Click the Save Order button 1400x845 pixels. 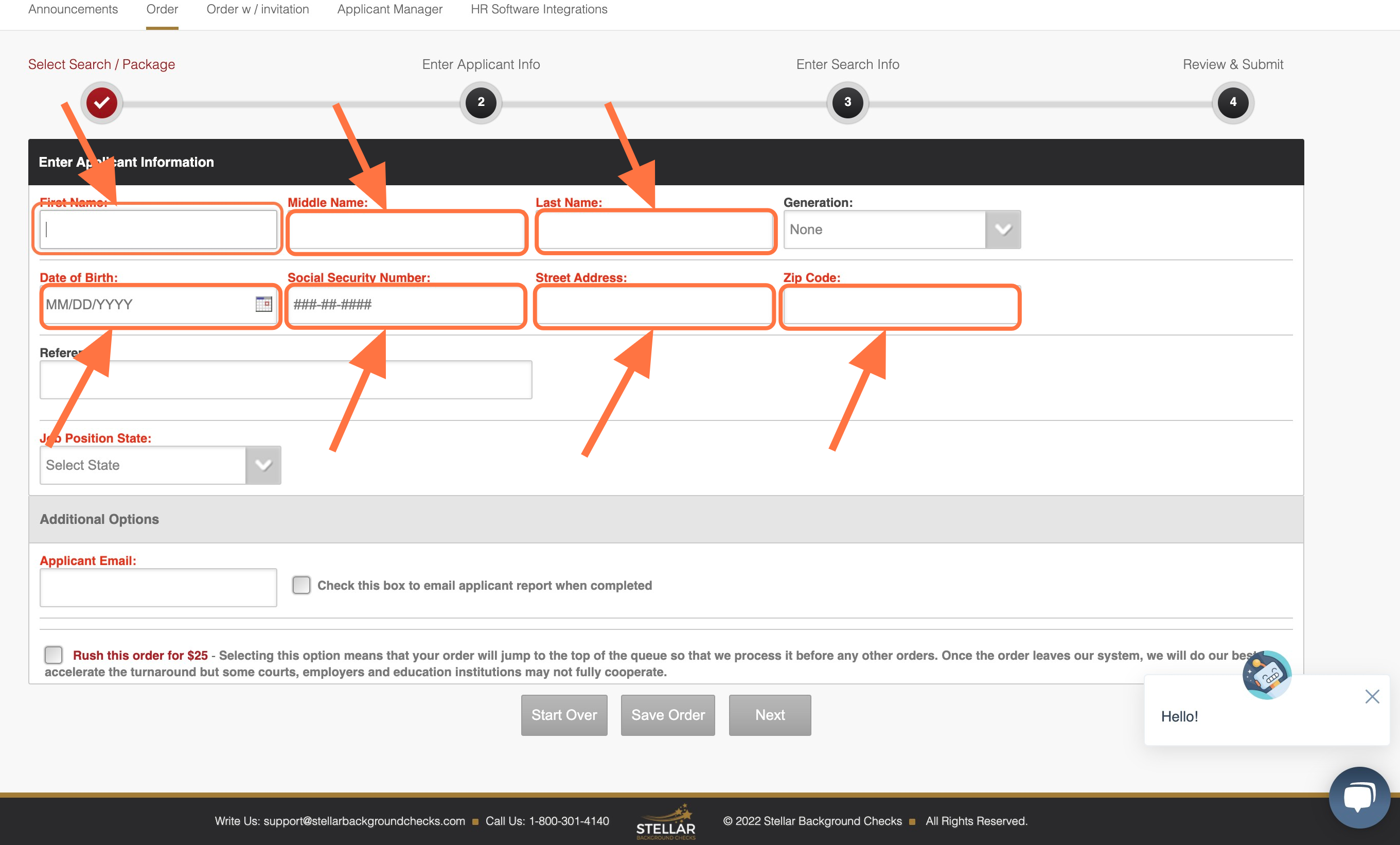(668, 715)
